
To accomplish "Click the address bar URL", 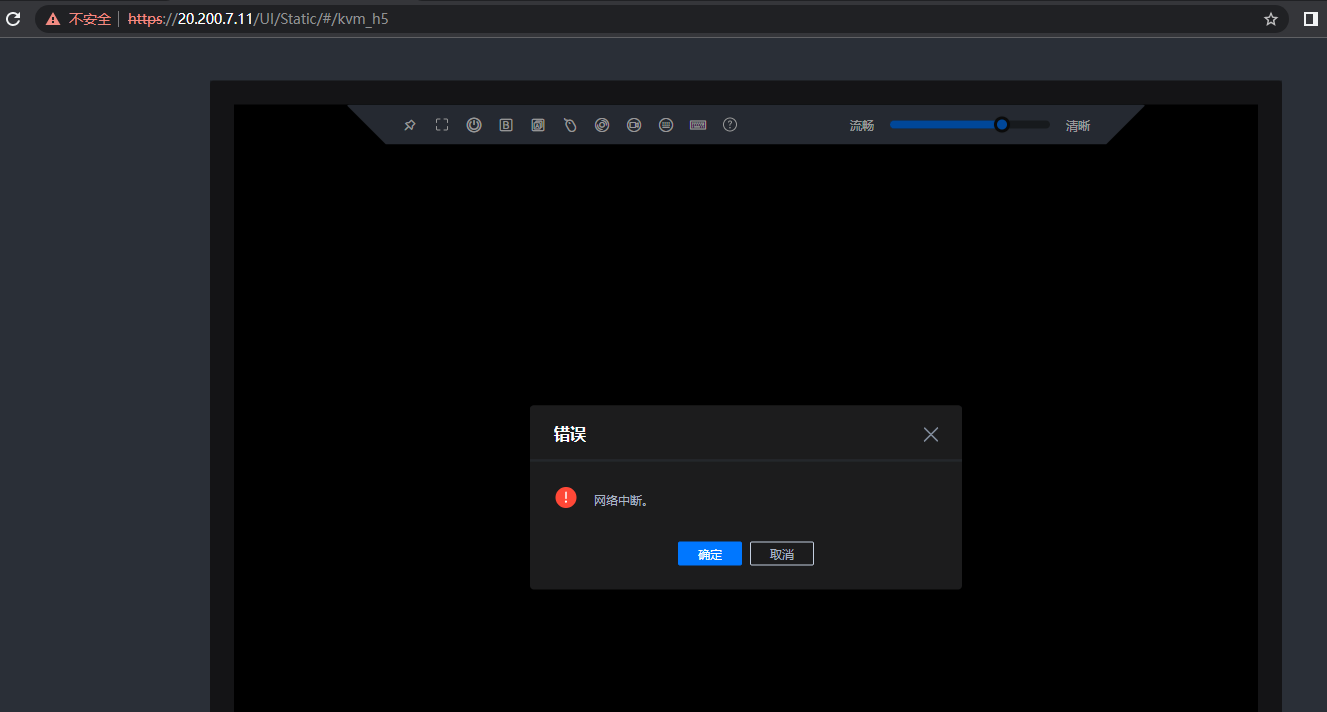I will [x=258, y=19].
